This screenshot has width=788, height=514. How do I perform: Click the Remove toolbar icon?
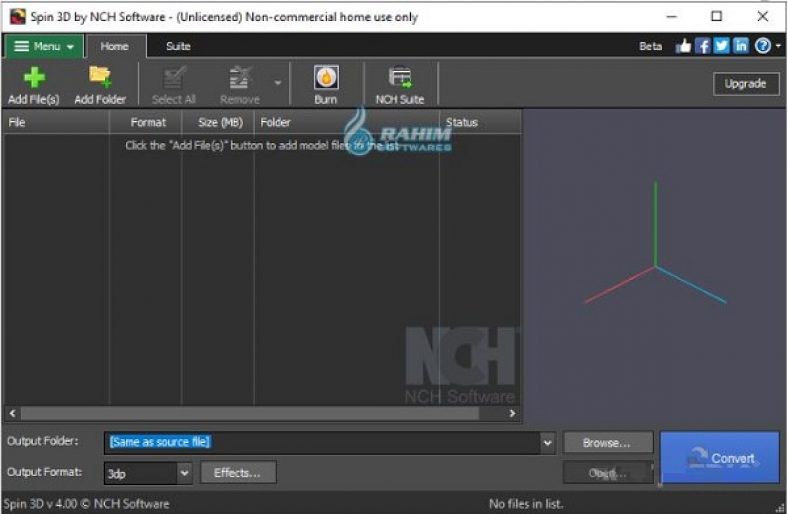click(239, 78)
